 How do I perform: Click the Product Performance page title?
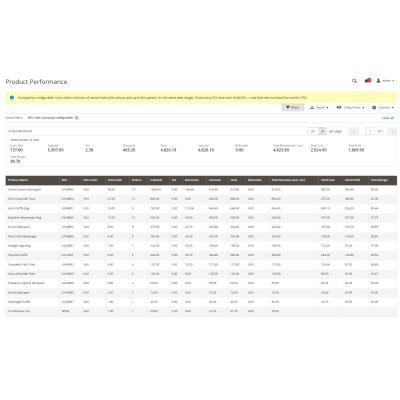36,82
